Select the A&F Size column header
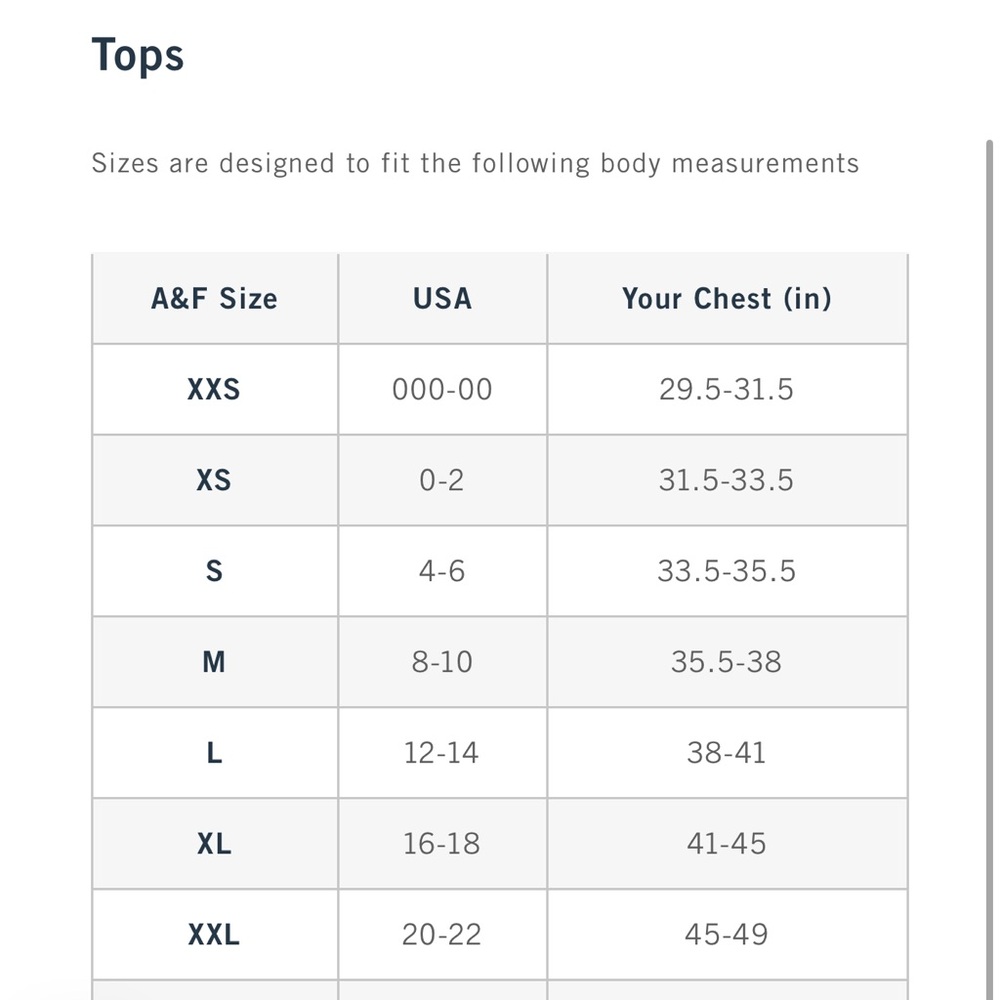The width and height of the screenshot is (1000, 1000). (x=214, y=298)
